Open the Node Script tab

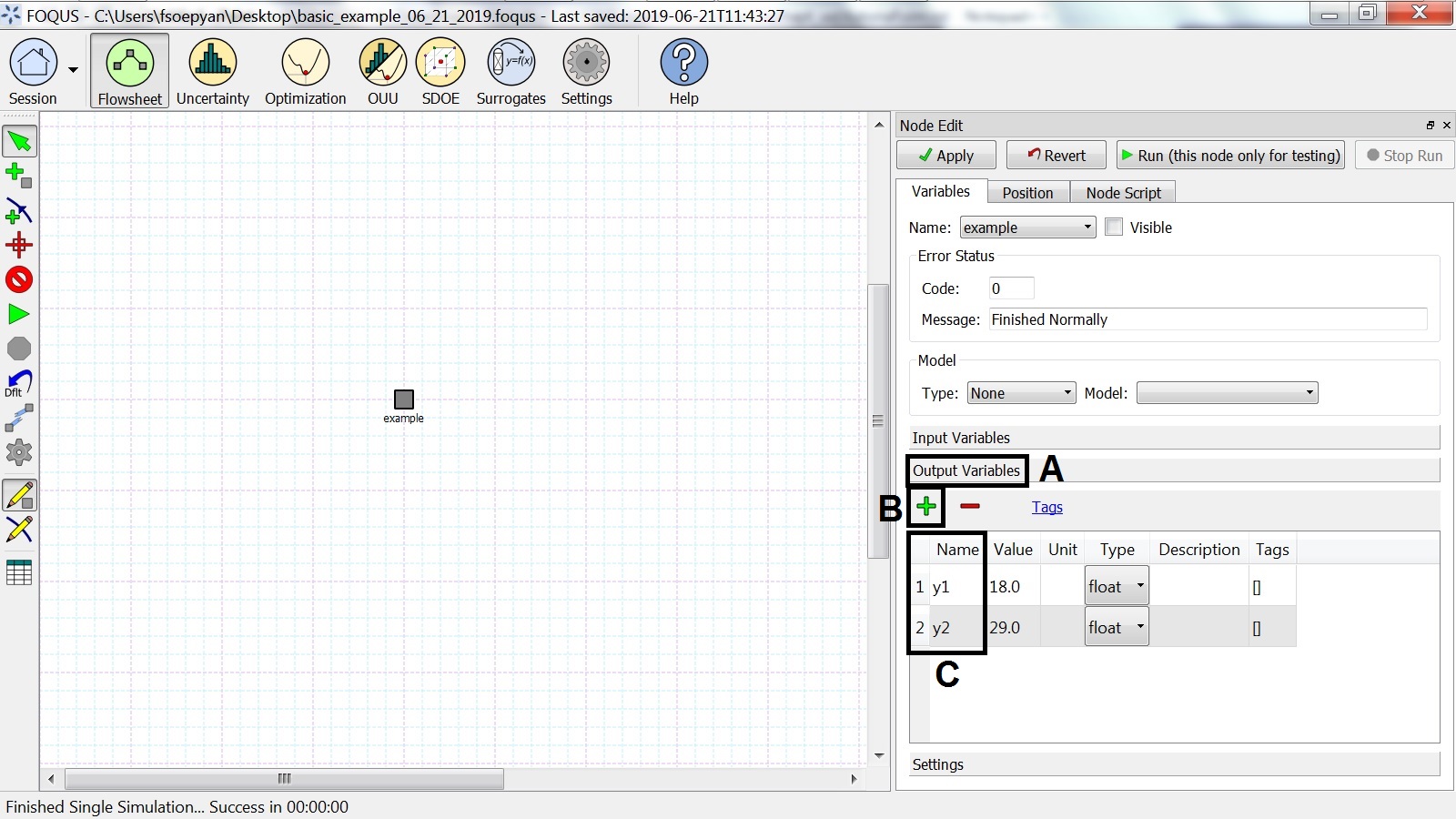(1123, 192)
